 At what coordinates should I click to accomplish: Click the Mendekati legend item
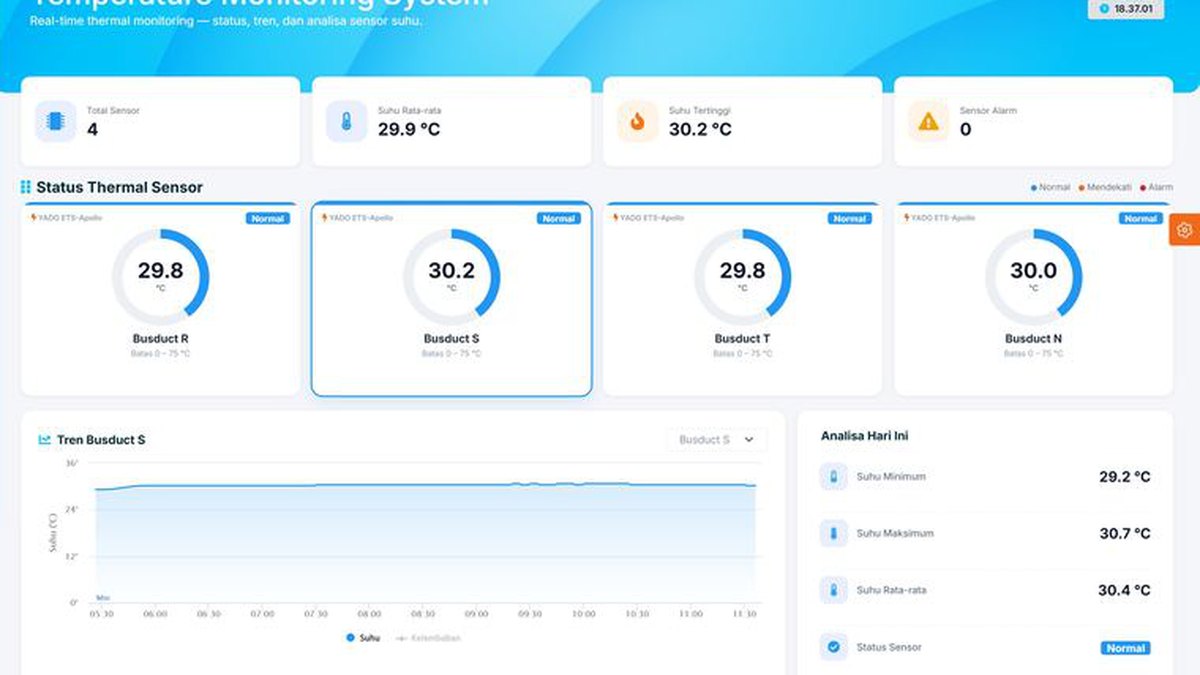1105,187
